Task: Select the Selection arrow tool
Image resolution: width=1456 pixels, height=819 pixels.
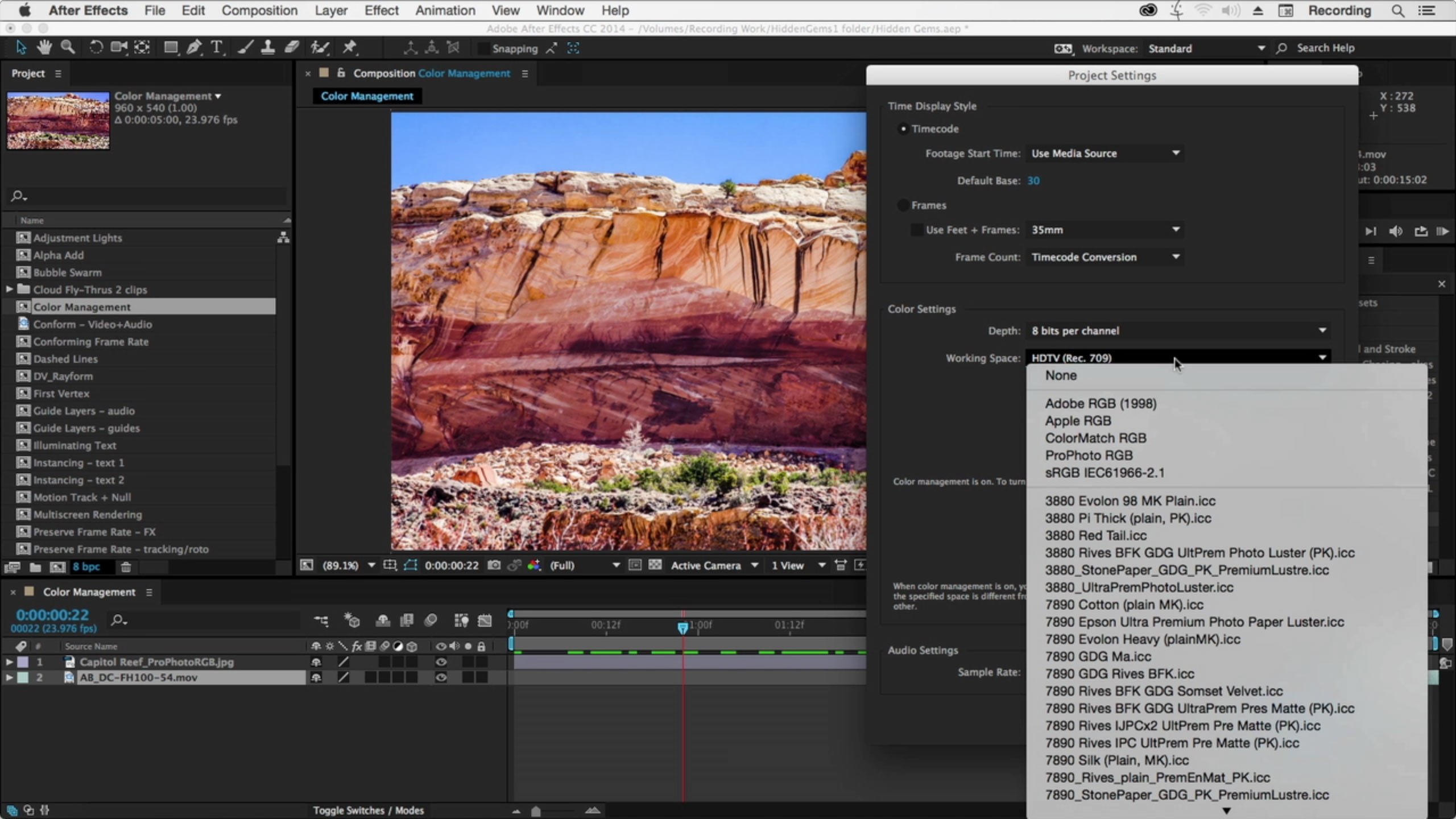Action: pos(21,48)
